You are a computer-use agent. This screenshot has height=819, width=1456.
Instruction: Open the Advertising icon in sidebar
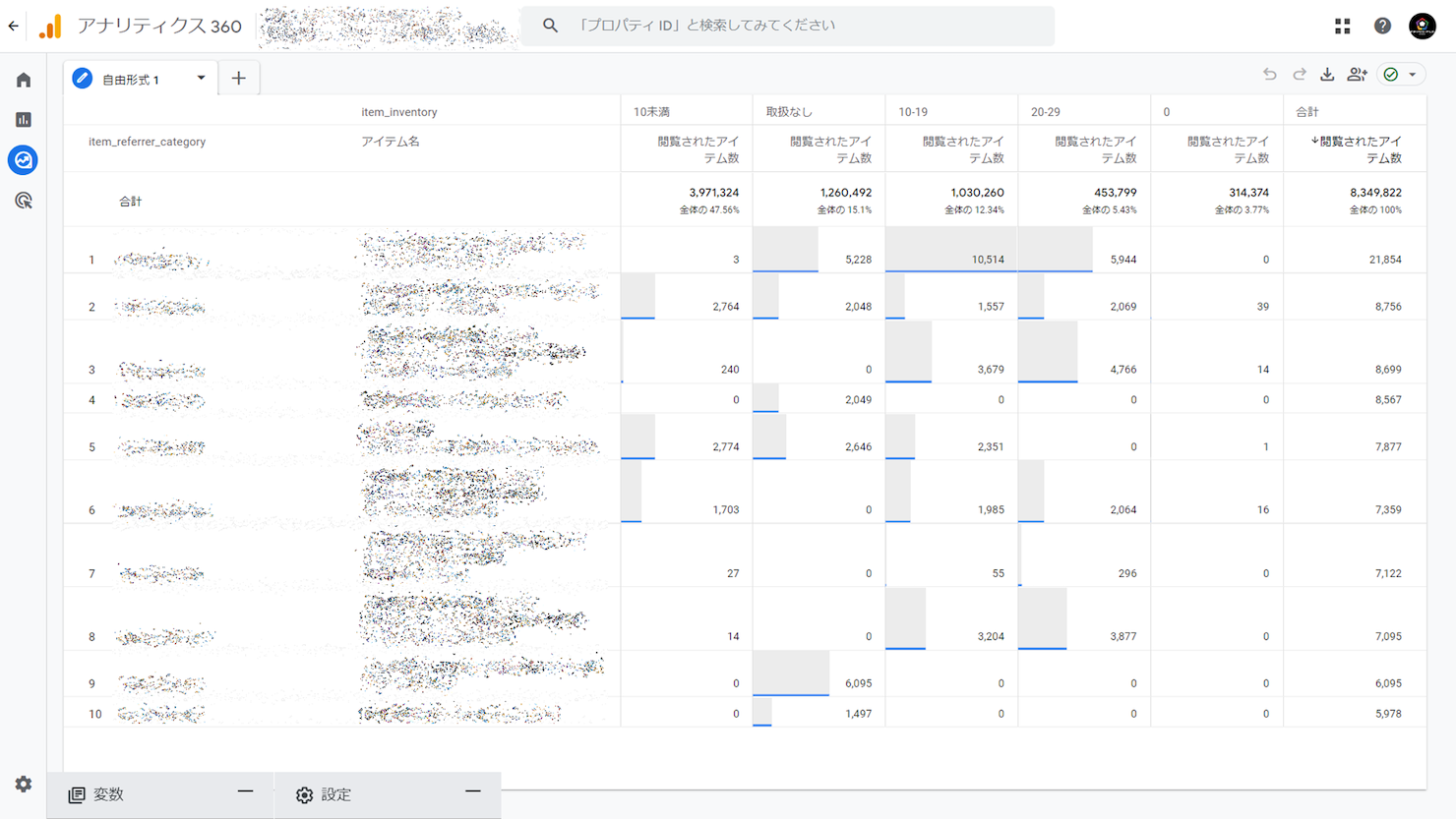24,201
